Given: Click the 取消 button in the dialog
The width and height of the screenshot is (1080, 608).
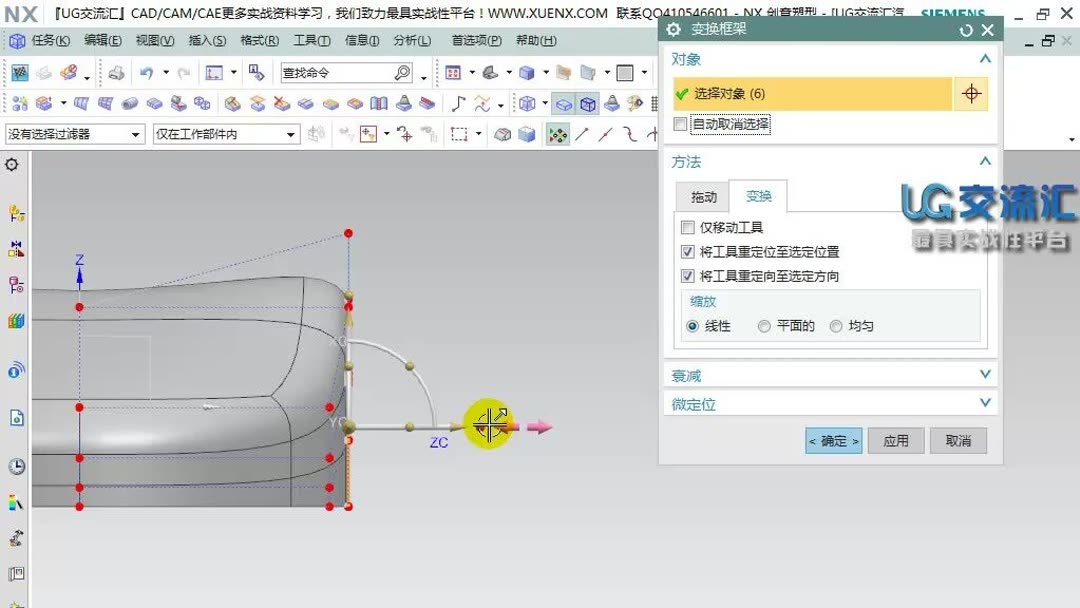Looking at the screenshot, I should [x=958, y=440].
